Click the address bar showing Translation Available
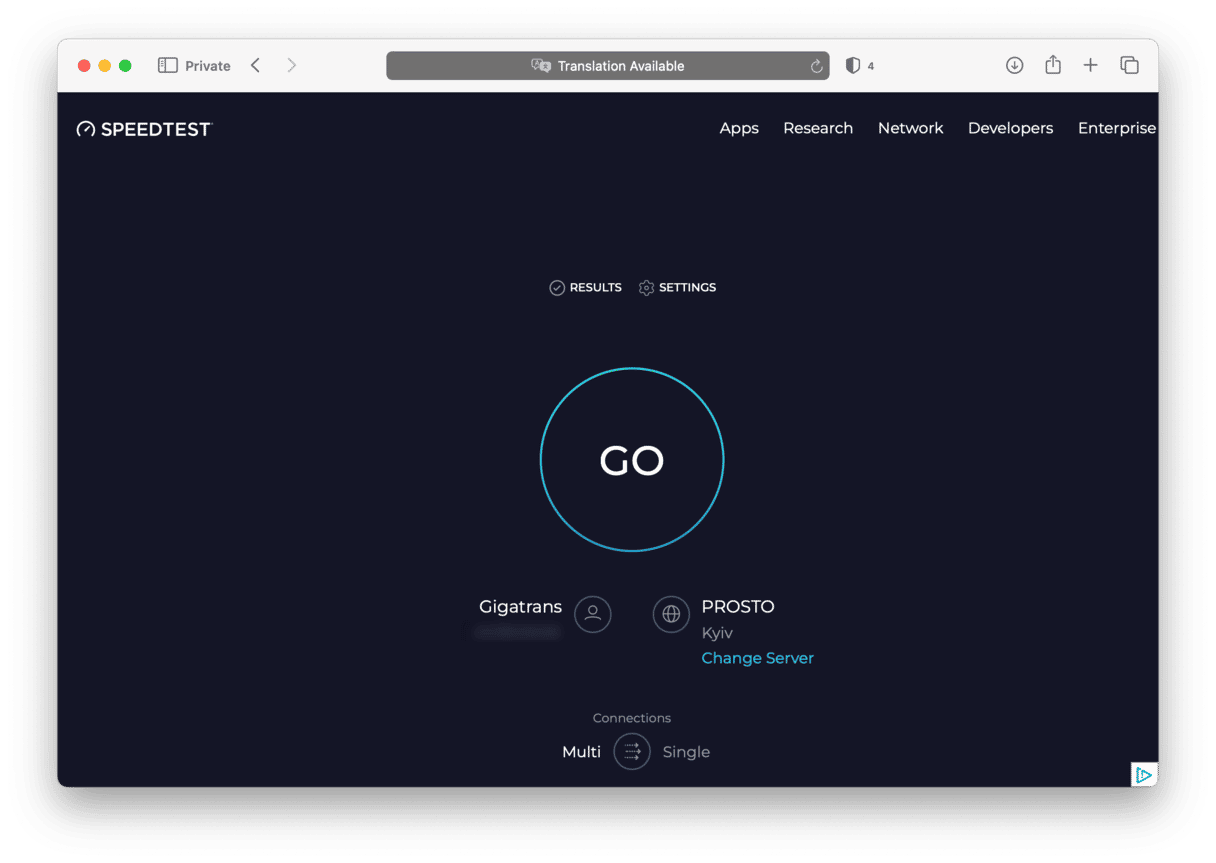Screen dimensions: 1216x863 pyautogui.click(x=607, y=66)
